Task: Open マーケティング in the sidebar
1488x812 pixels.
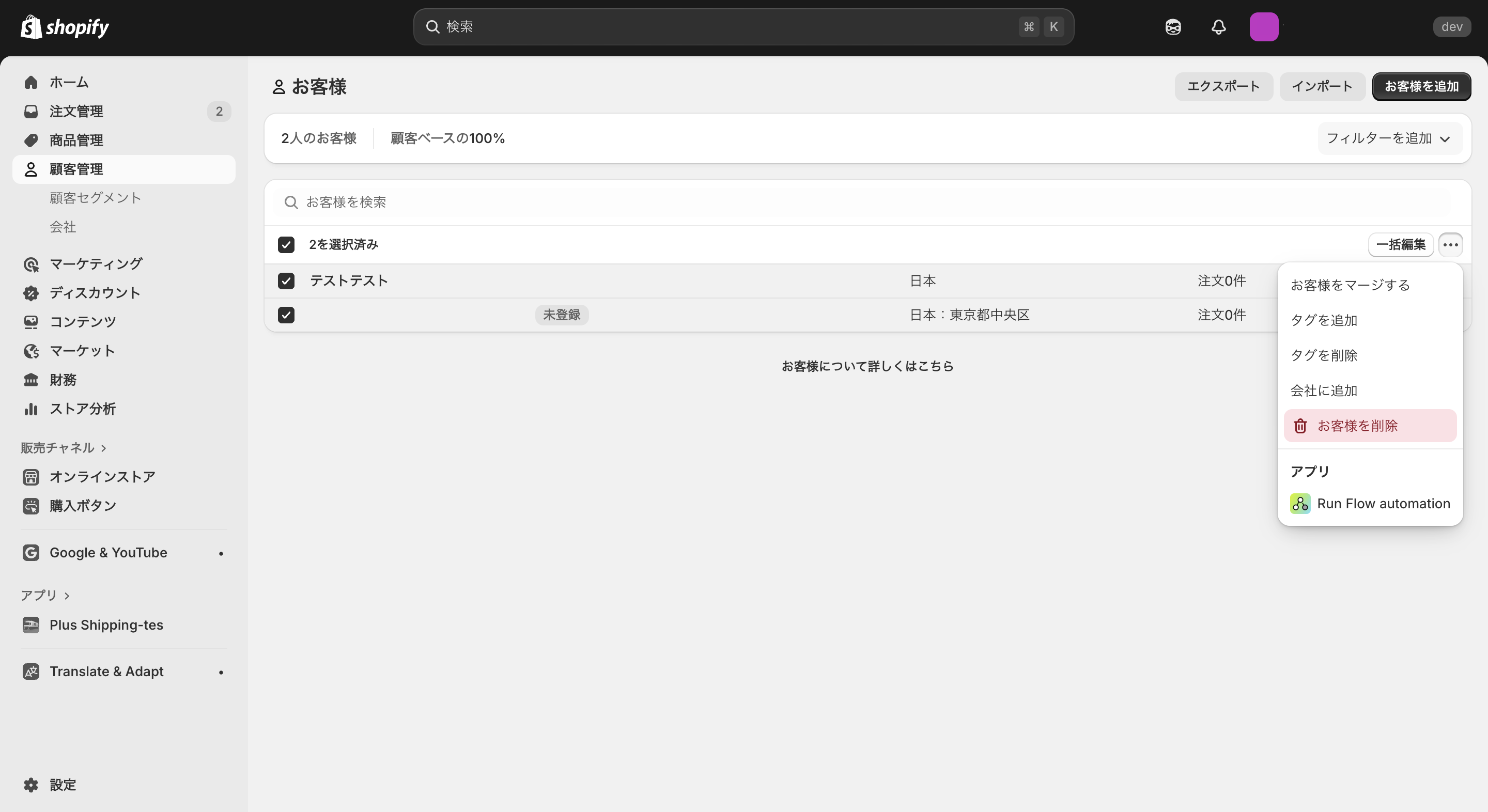Action: click(95, 264)
